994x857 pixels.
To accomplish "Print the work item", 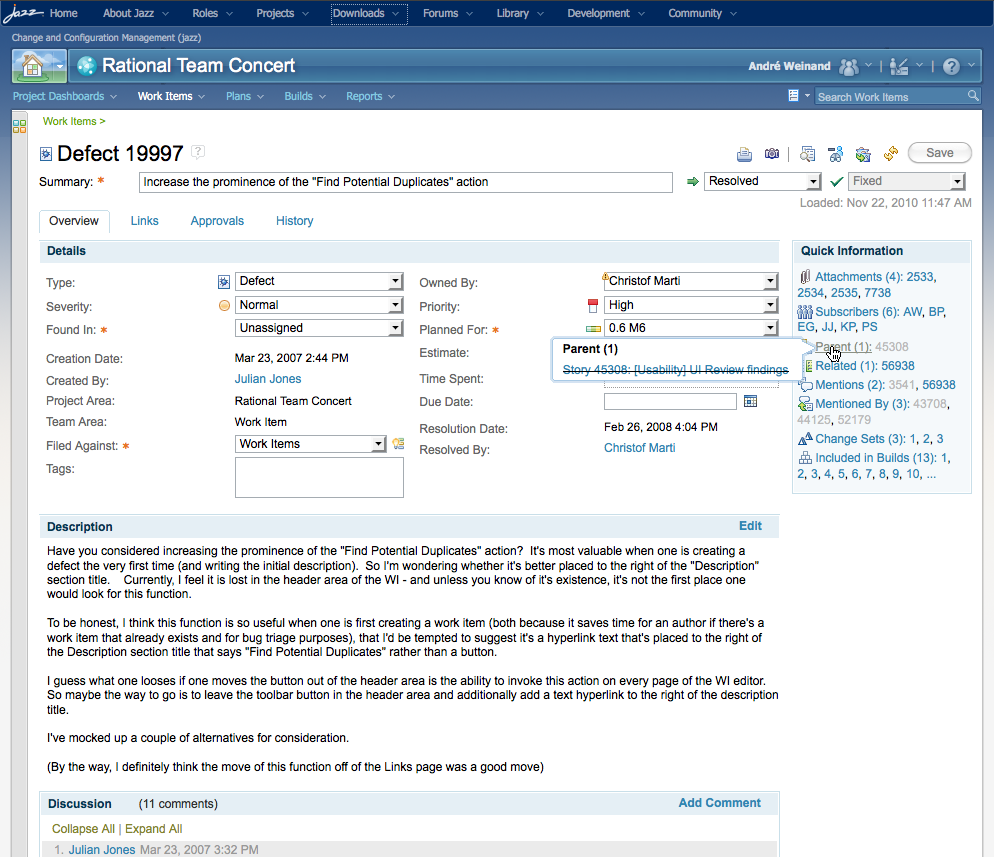I will pos(744,154).
